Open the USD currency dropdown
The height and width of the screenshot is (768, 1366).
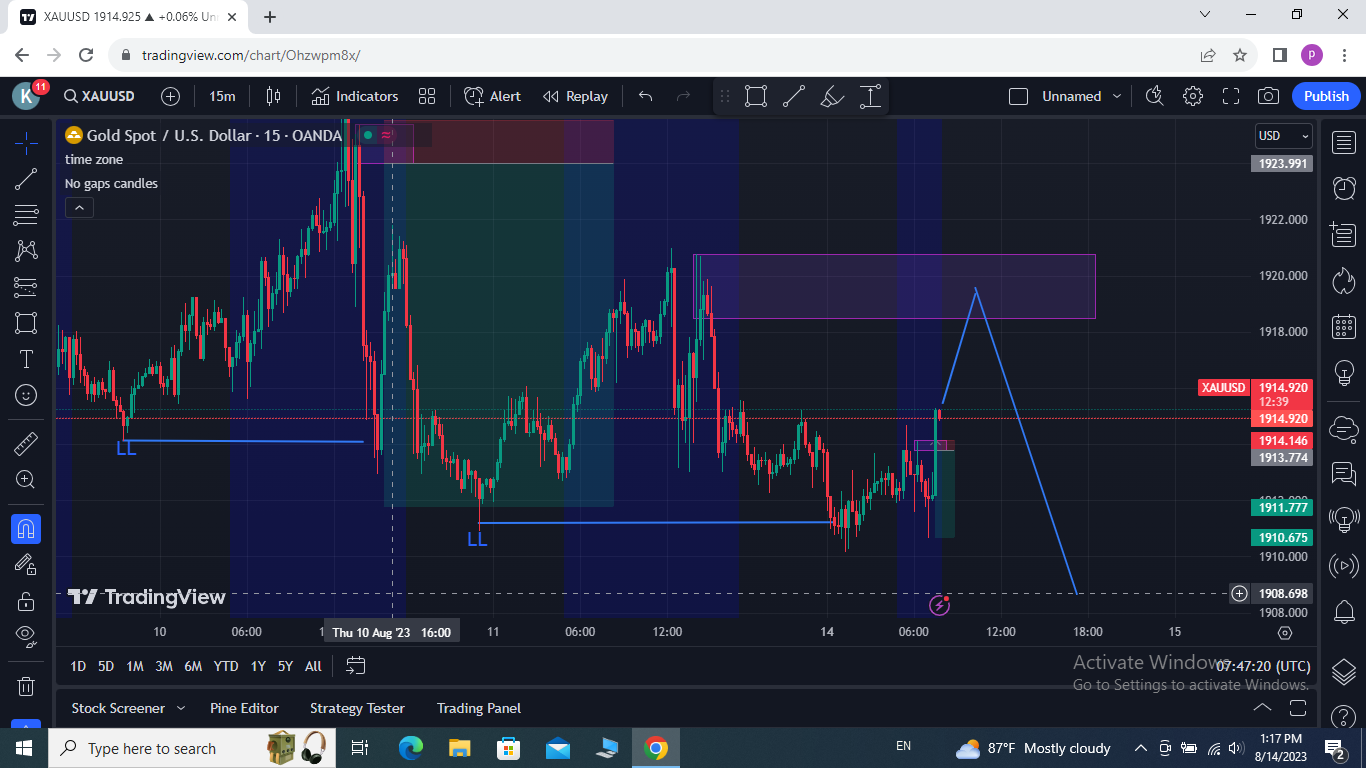[1283, 136]
